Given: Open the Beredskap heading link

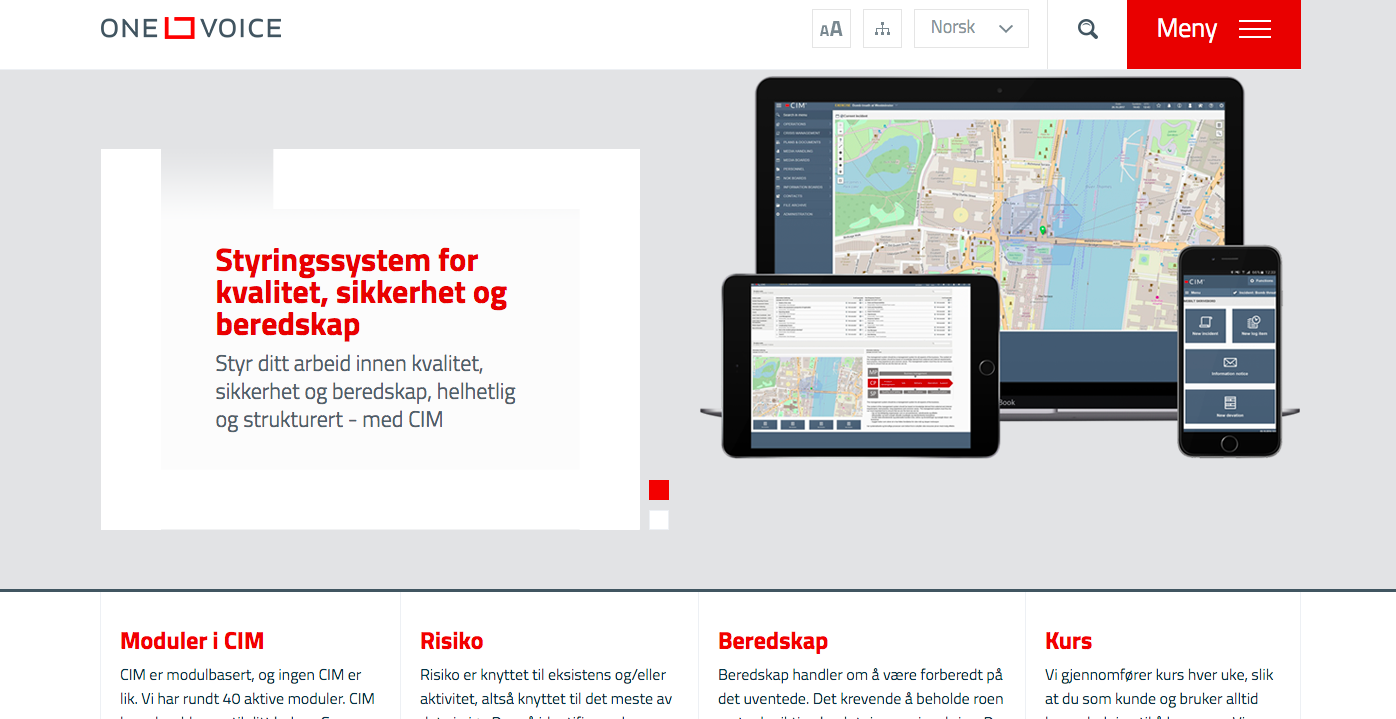Looking at the screenshot, I should [773, 641].
